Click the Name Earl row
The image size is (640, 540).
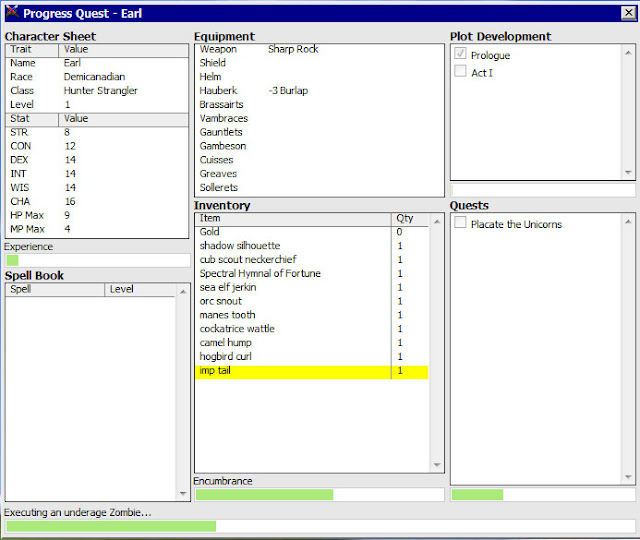(x=97, y=63)
